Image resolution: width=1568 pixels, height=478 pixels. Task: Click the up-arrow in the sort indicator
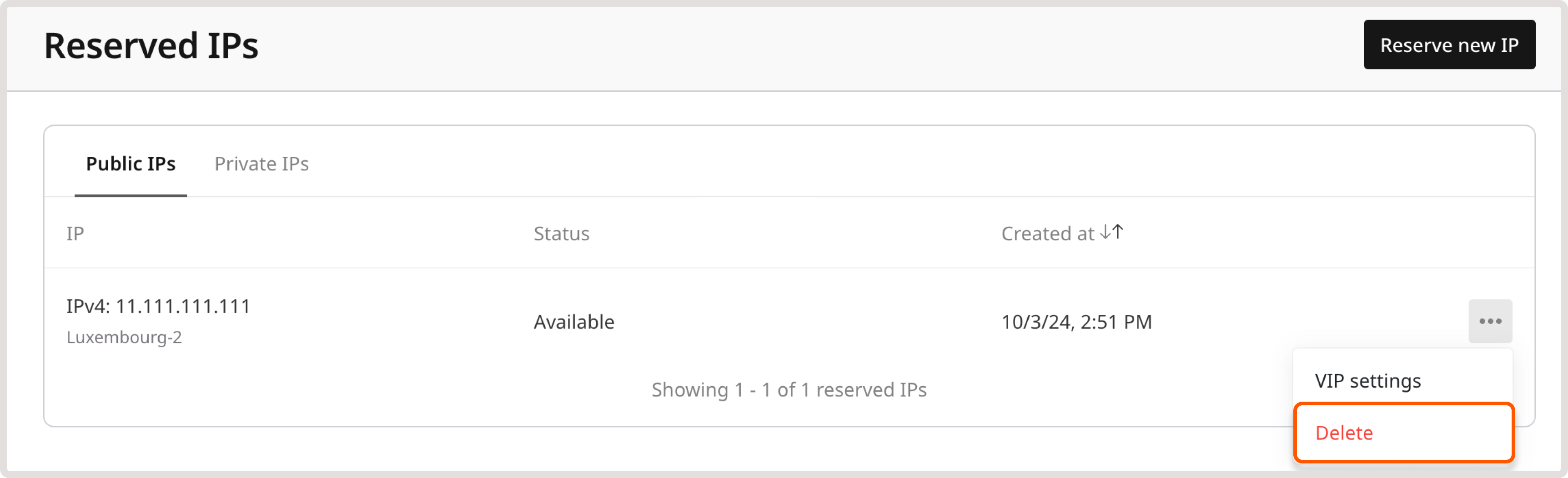point(1119,232)
